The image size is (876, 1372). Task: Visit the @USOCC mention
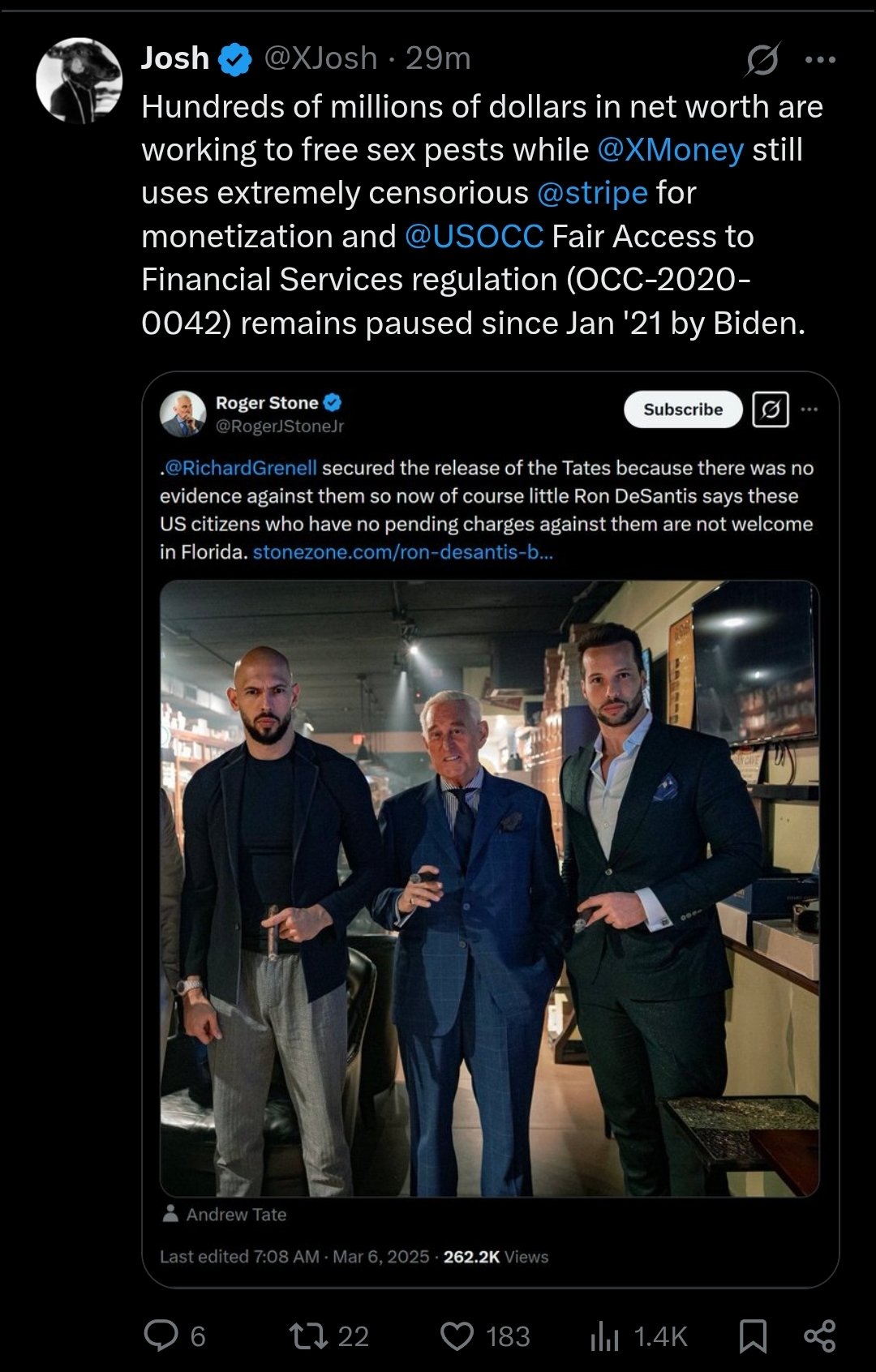[474, 237]
